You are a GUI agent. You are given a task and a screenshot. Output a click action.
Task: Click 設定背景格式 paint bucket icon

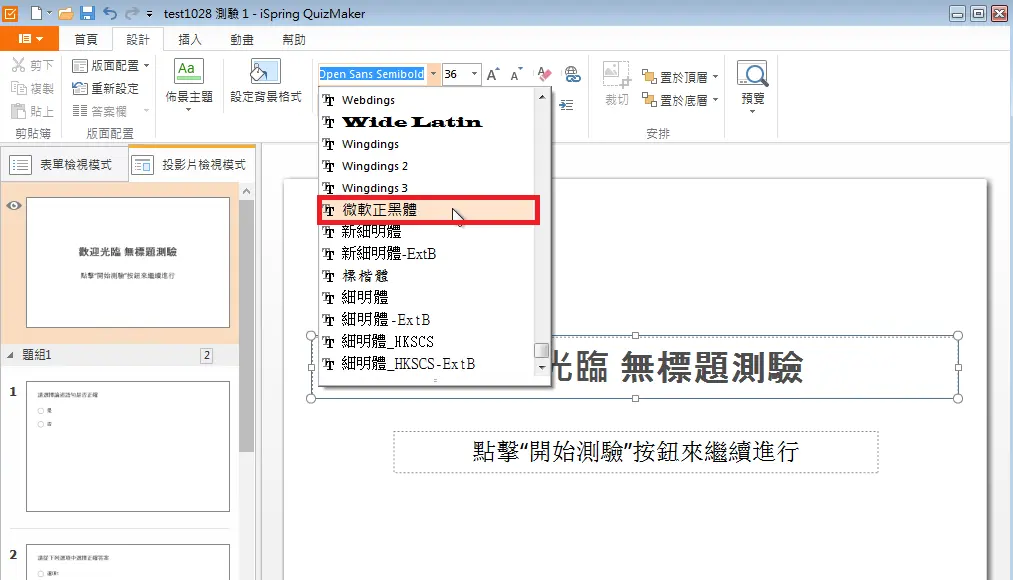(x=265, y=72)
